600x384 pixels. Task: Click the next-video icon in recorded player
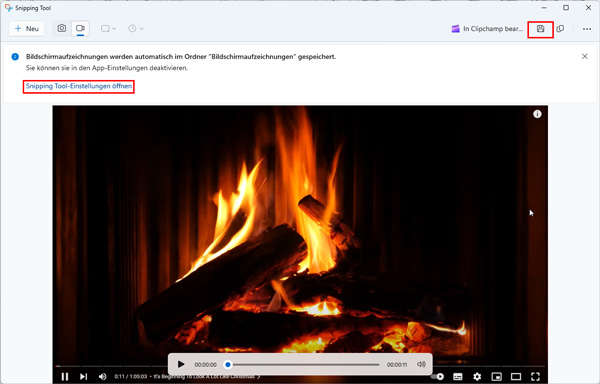click(83, 376)
